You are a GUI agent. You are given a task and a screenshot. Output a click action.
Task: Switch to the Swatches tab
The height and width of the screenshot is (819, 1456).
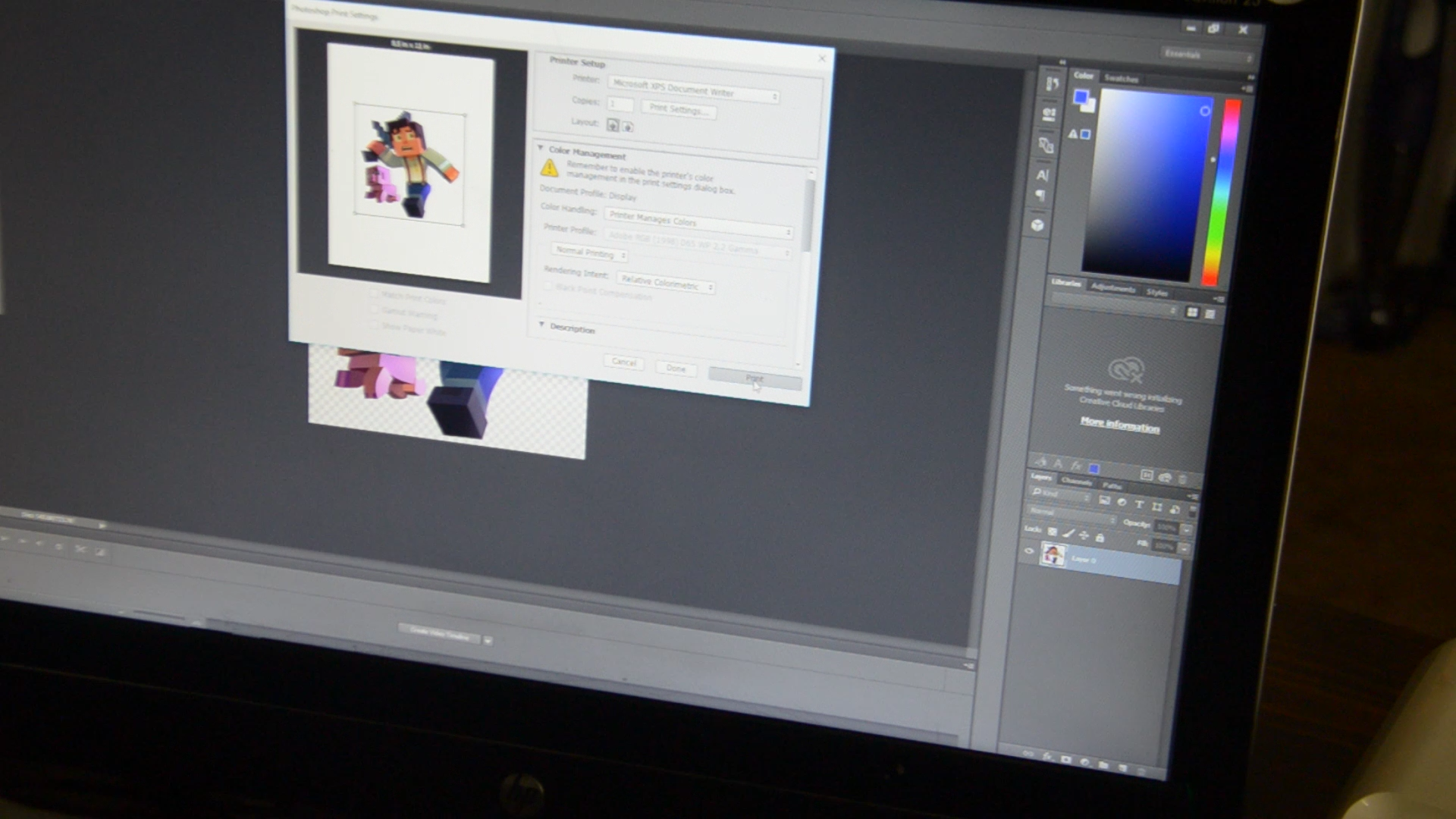[x=1121, y=79]
